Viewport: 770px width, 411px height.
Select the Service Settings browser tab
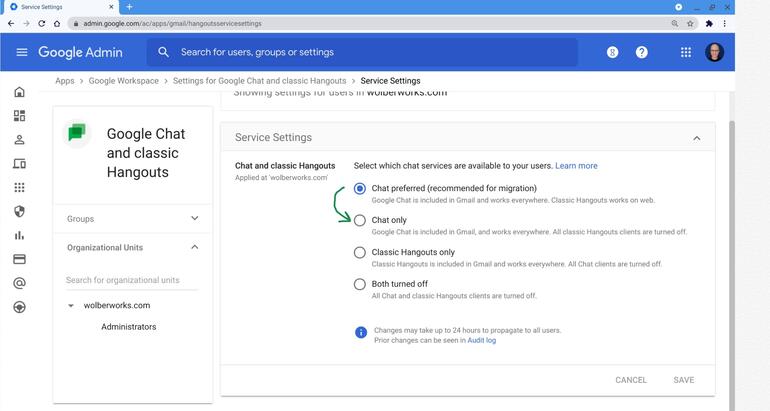coord(61,7)
